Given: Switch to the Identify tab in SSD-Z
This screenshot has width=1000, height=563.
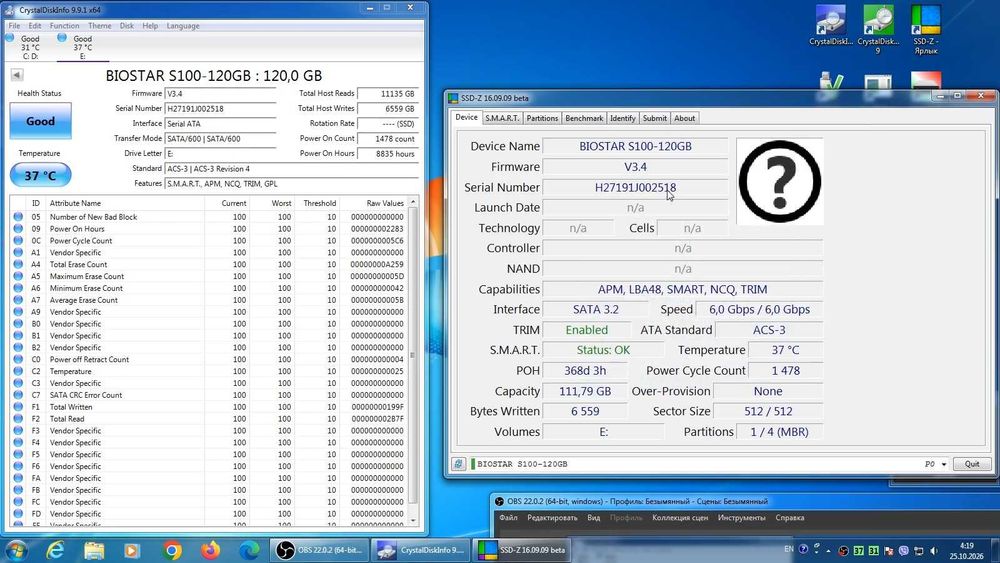Looking at the screenshot, I should pyautogui.click(x=622, y=118).
